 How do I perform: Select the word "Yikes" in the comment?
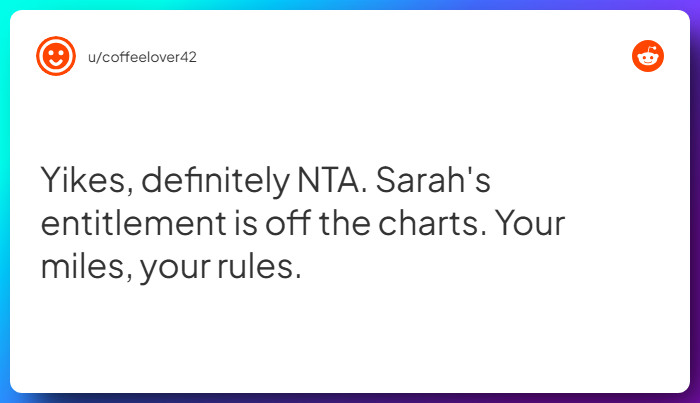point(84,180)
